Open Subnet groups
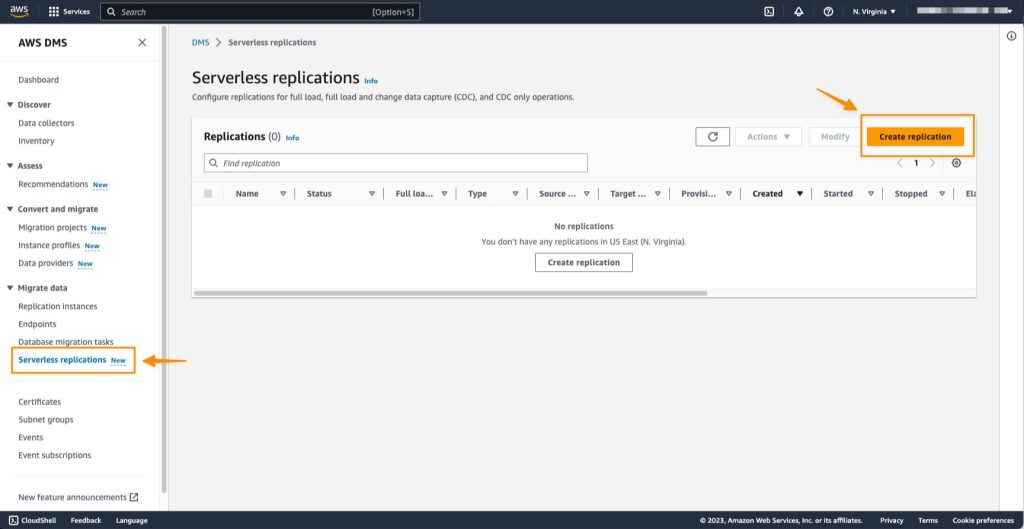Viewport: 1024px width, 529px height. [46, 420]
